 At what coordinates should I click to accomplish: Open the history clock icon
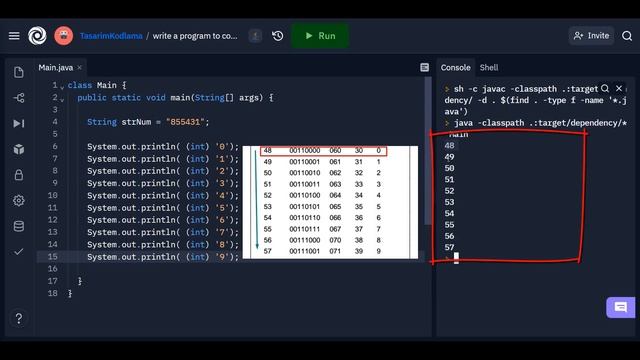coord(278,36)
